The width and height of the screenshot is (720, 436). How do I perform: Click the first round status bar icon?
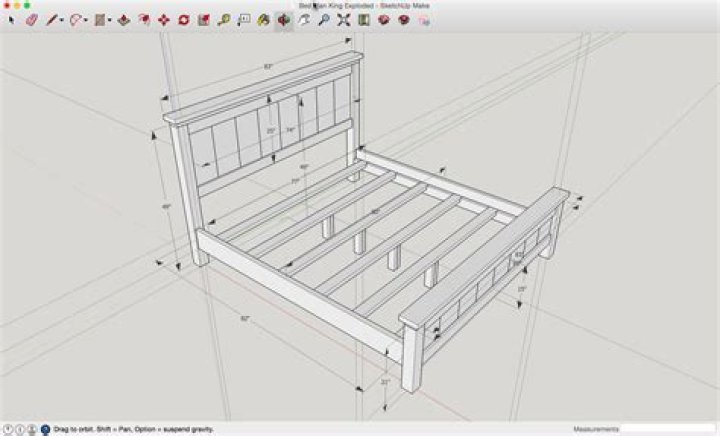click(x=8, y=430)
